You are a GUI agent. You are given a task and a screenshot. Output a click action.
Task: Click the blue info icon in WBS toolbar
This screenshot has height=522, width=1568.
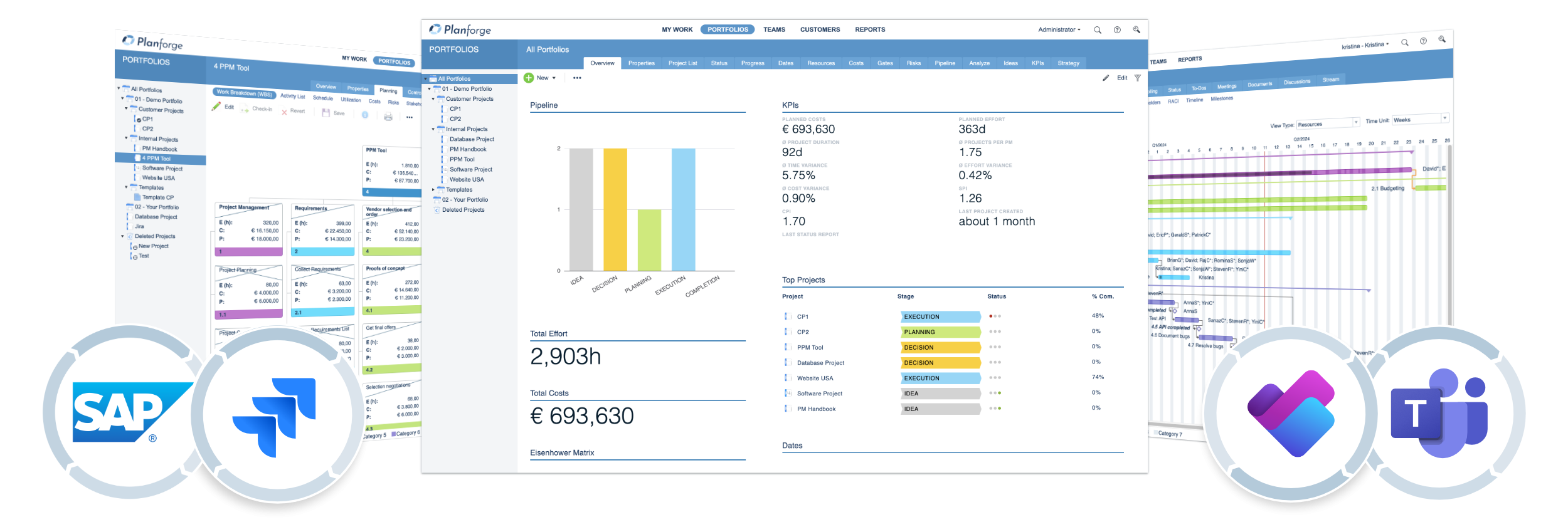(x=365, y=115)
